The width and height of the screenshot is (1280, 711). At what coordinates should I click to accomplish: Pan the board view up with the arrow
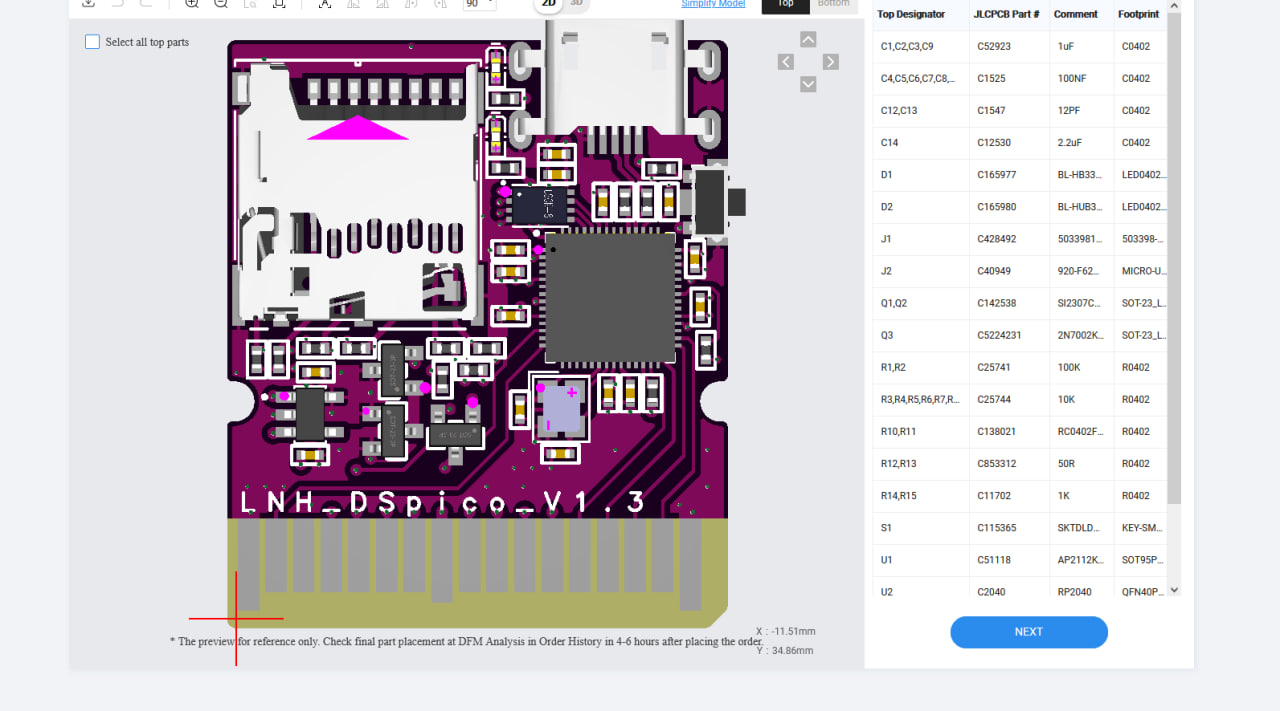pos(808,40)
